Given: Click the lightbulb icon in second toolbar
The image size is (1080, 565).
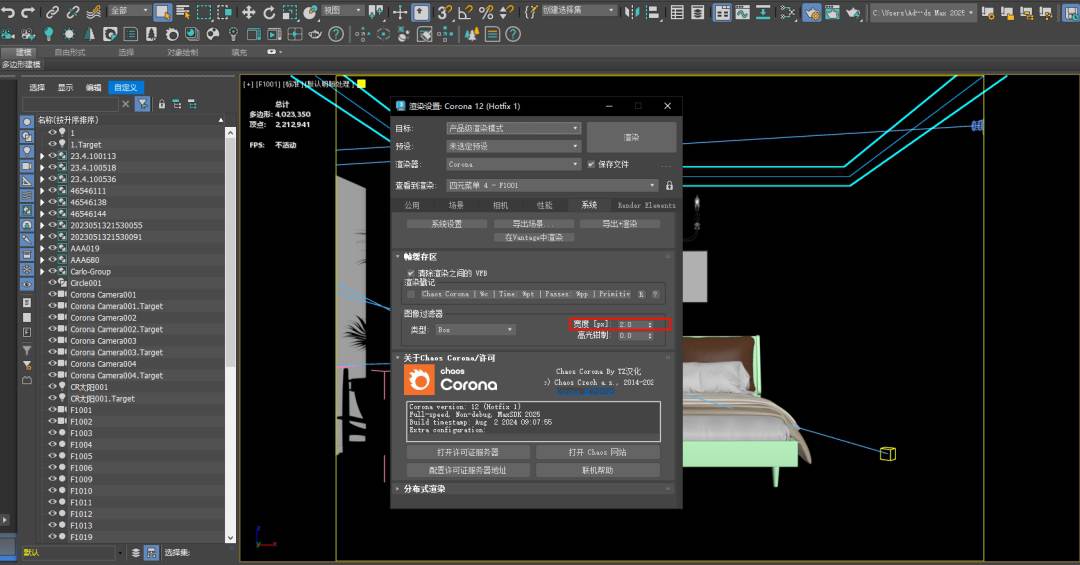Looking at the screenshot, I should click(48, 34).
